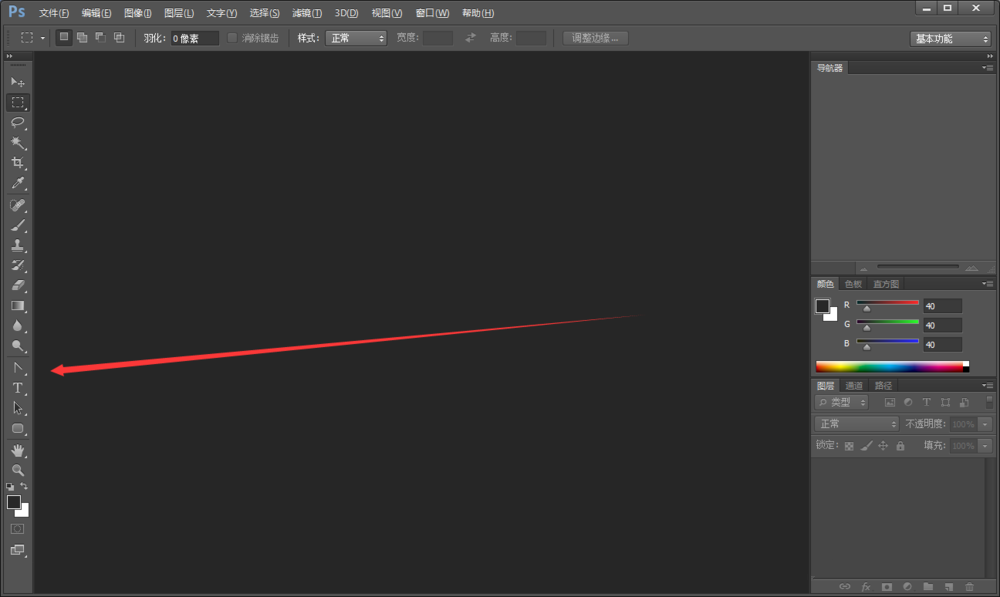Viewport: 1000px width, 597px height.
Task: Select the Brush tool
Action: tap(18, 225)
